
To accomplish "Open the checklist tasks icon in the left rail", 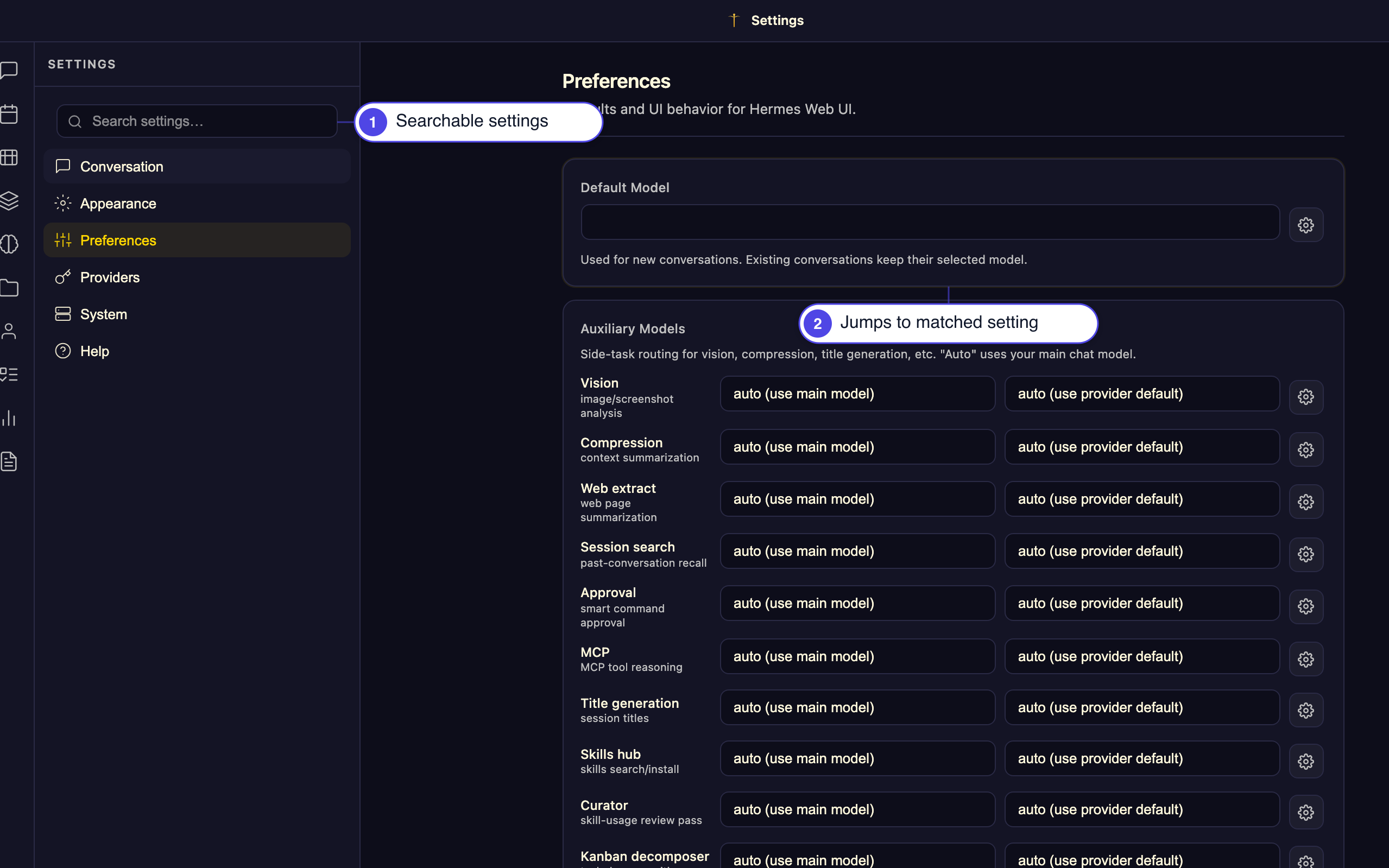I will (9, 375).
